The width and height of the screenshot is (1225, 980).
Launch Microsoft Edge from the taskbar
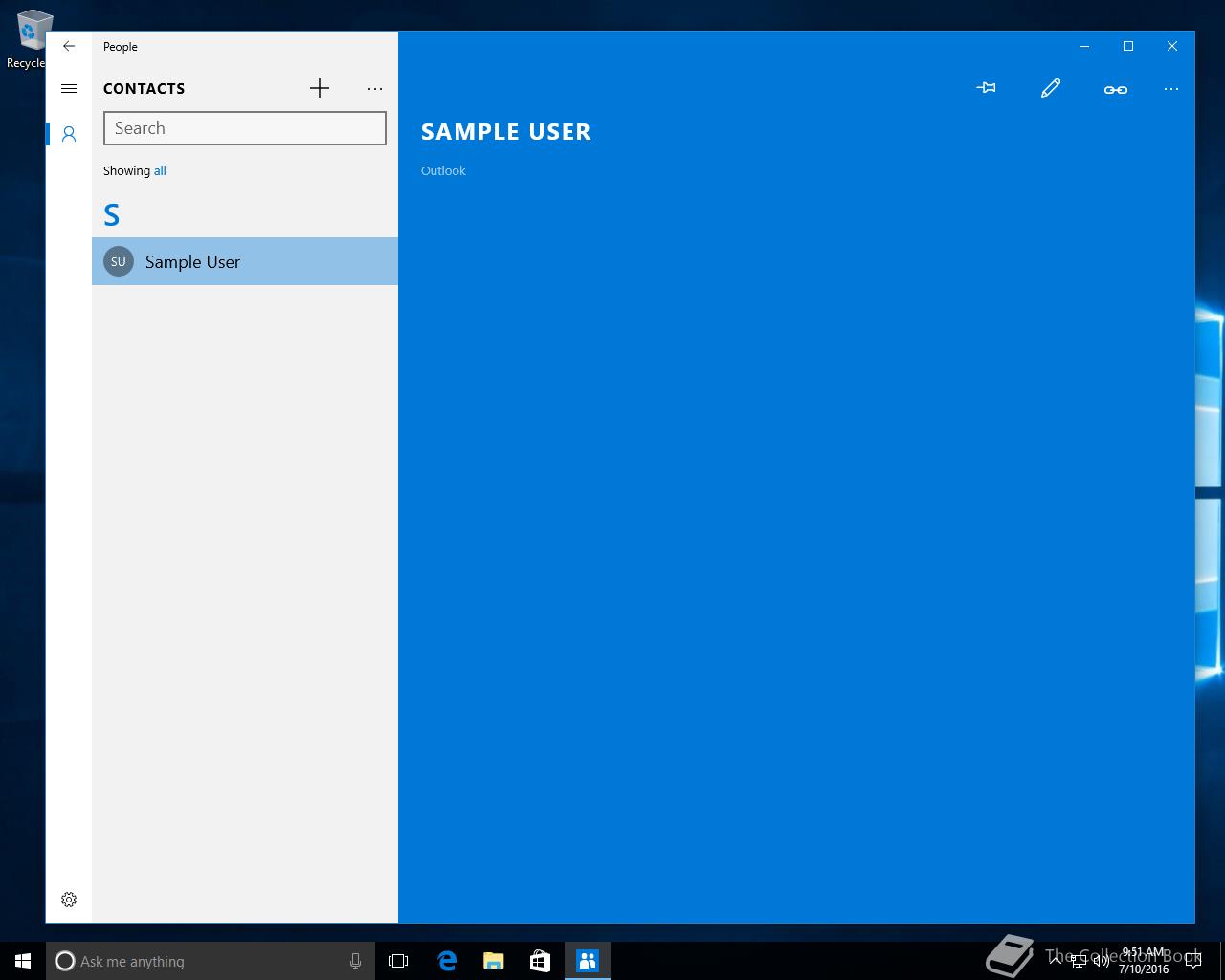click(447, 961)
